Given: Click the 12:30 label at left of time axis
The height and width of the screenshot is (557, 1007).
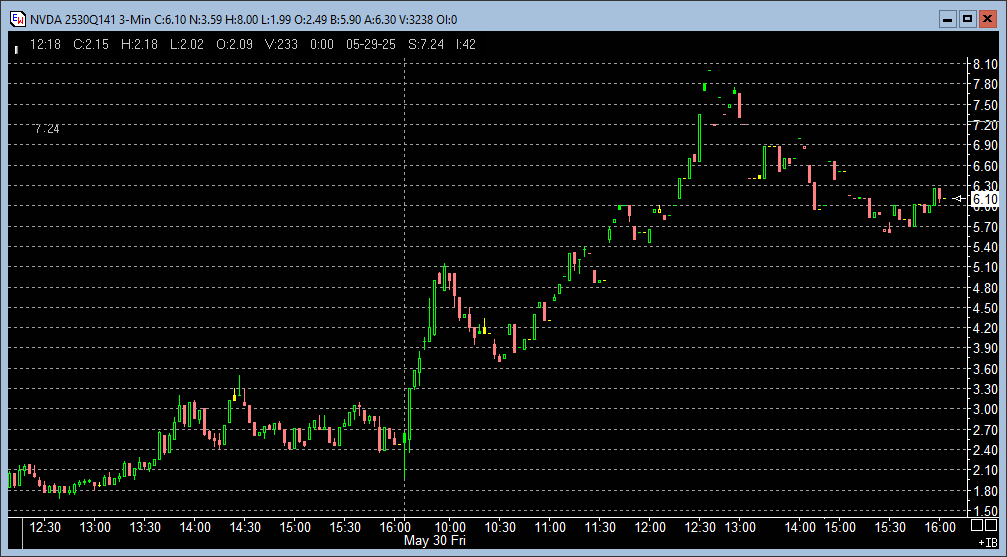Looking at the screenshot, I should (x=46, y=527).
